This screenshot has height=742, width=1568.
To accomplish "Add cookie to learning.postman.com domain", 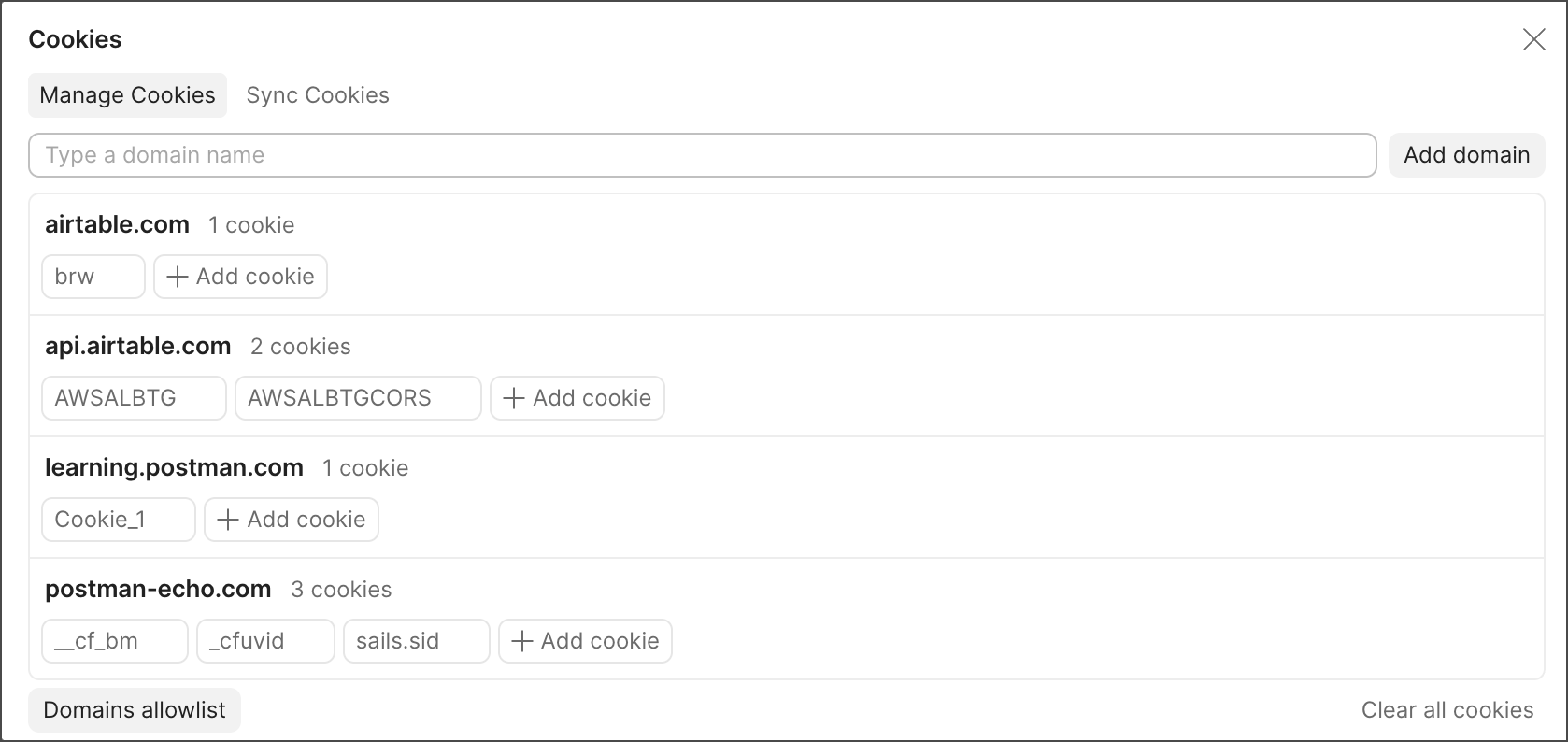I will tap(291, 520).
